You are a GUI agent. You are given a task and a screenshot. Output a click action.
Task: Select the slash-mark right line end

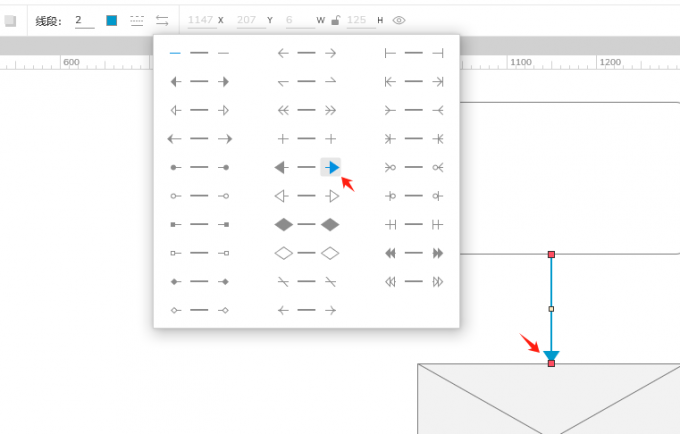[330, 282]
